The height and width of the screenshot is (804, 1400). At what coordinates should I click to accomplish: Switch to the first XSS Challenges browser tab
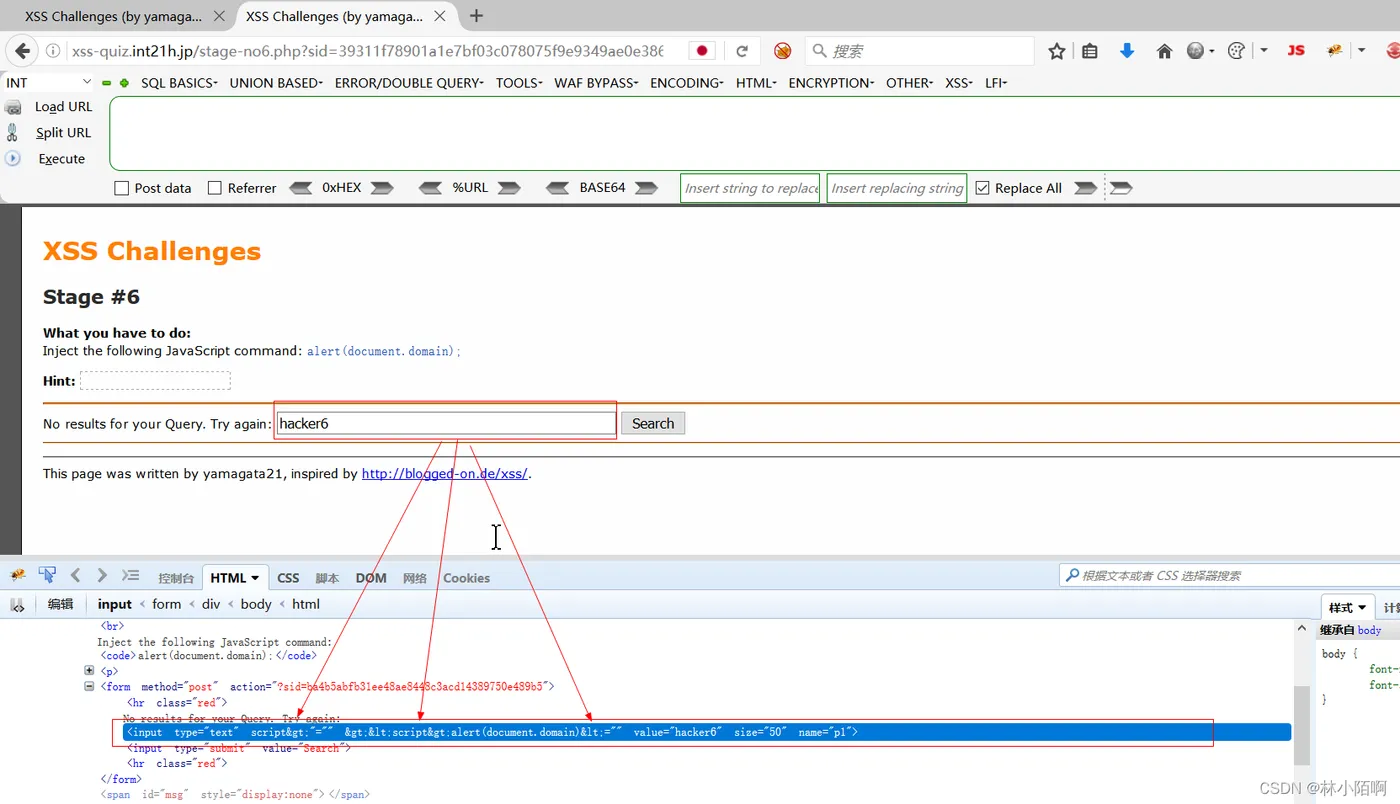[x=113, y=16]
